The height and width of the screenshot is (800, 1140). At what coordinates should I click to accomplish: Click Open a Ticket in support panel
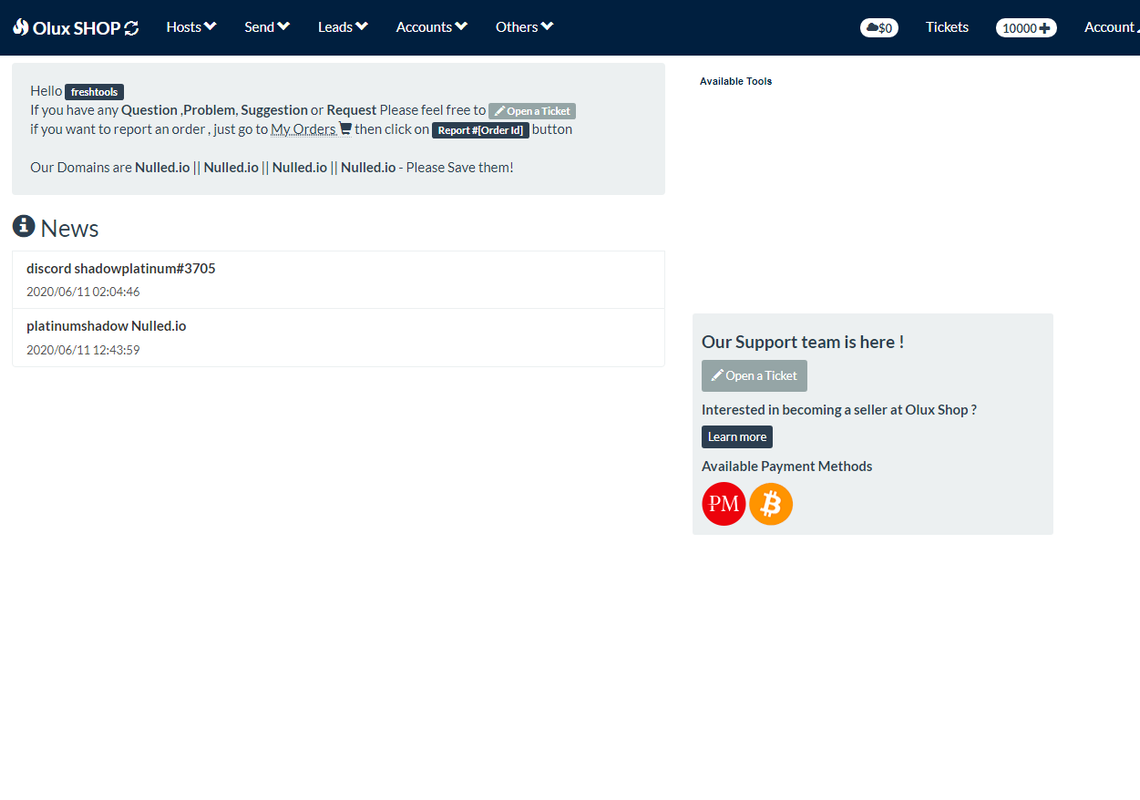coord(754,376)
